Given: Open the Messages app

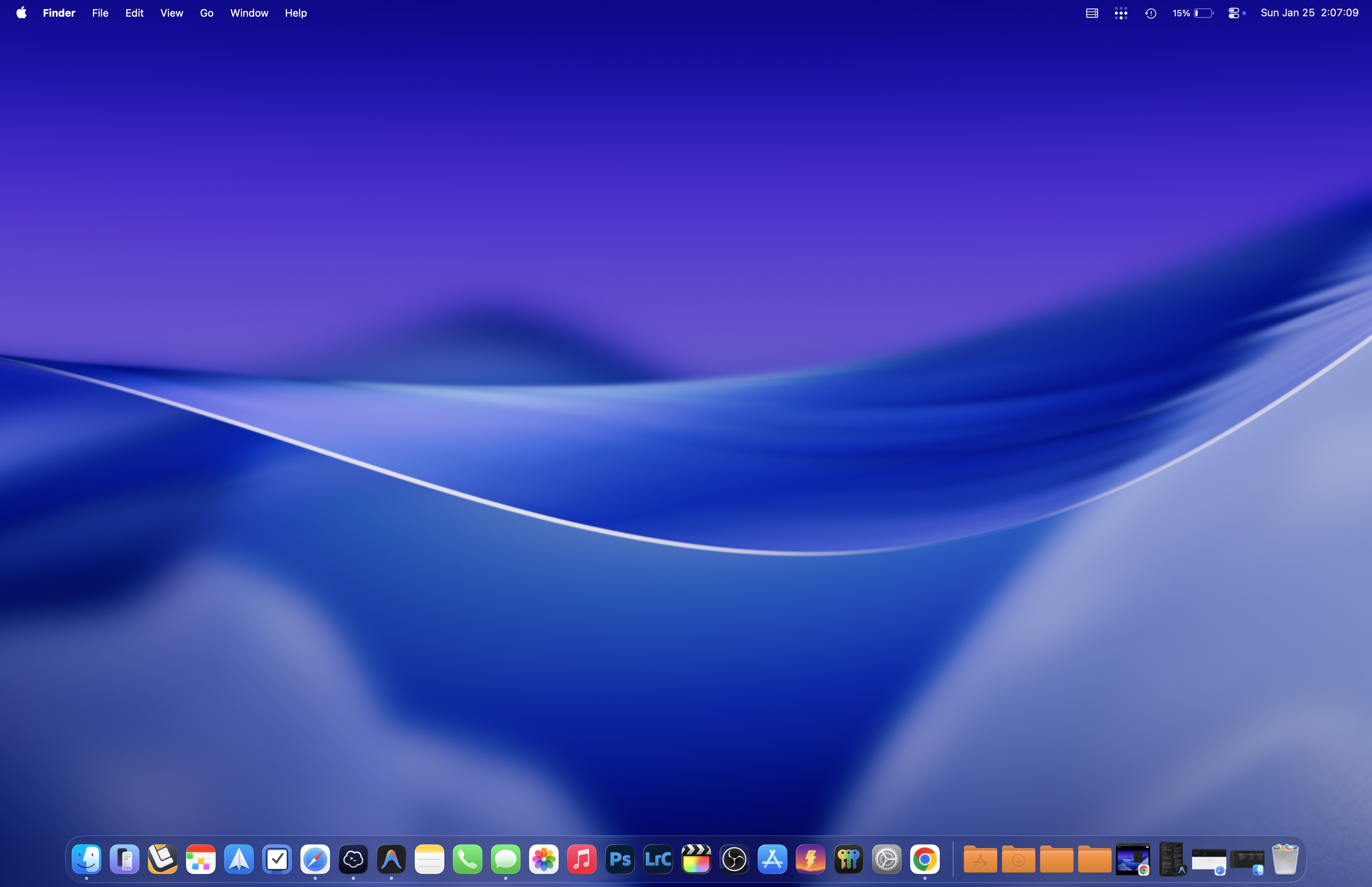Looking at the screenshot, I should 506,859.
